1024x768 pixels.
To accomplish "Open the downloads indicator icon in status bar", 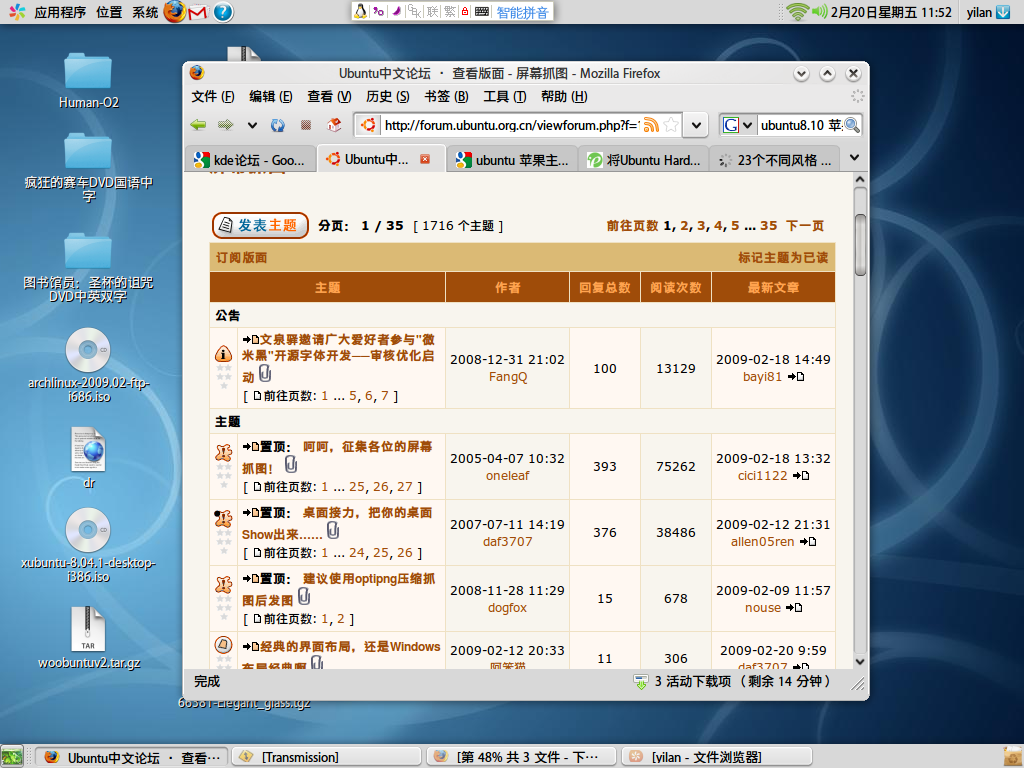I will (x=641, y=682).
